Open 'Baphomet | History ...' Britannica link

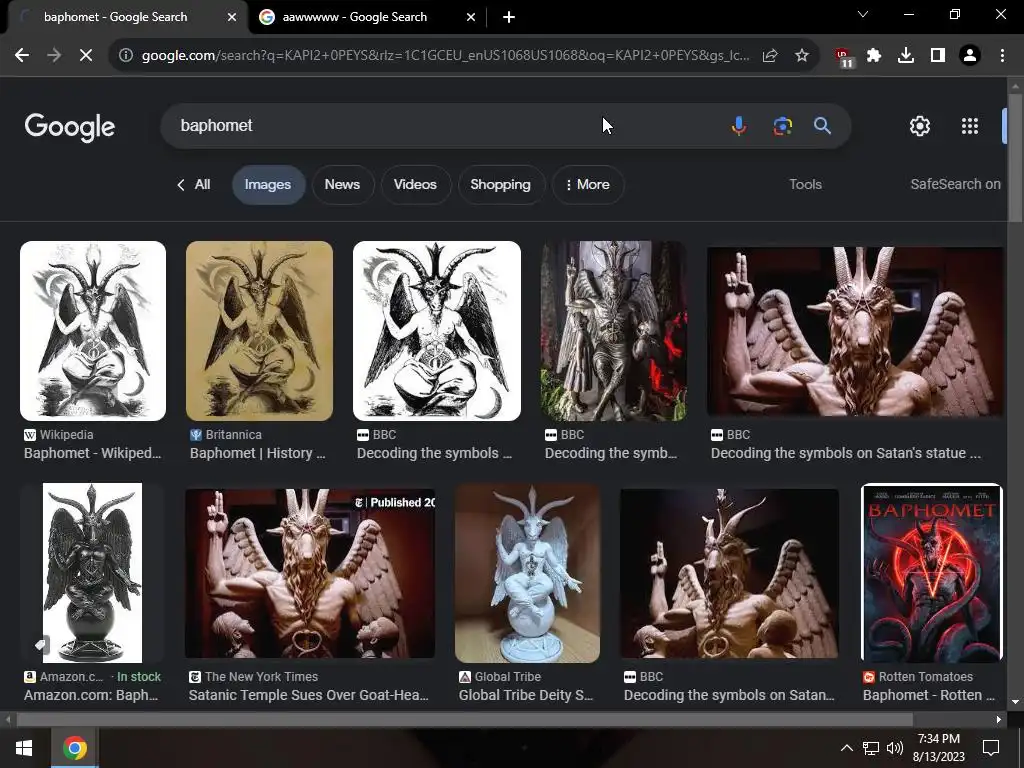(x=257, y=453)
